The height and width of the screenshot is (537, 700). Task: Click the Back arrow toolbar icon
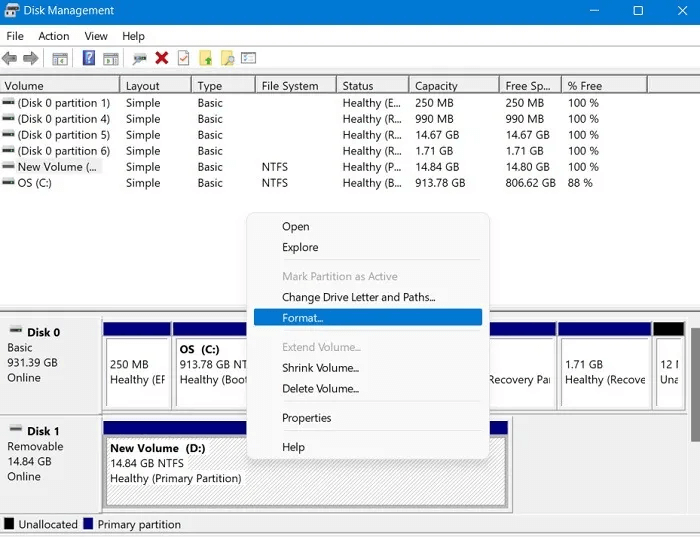pos(9,58)
